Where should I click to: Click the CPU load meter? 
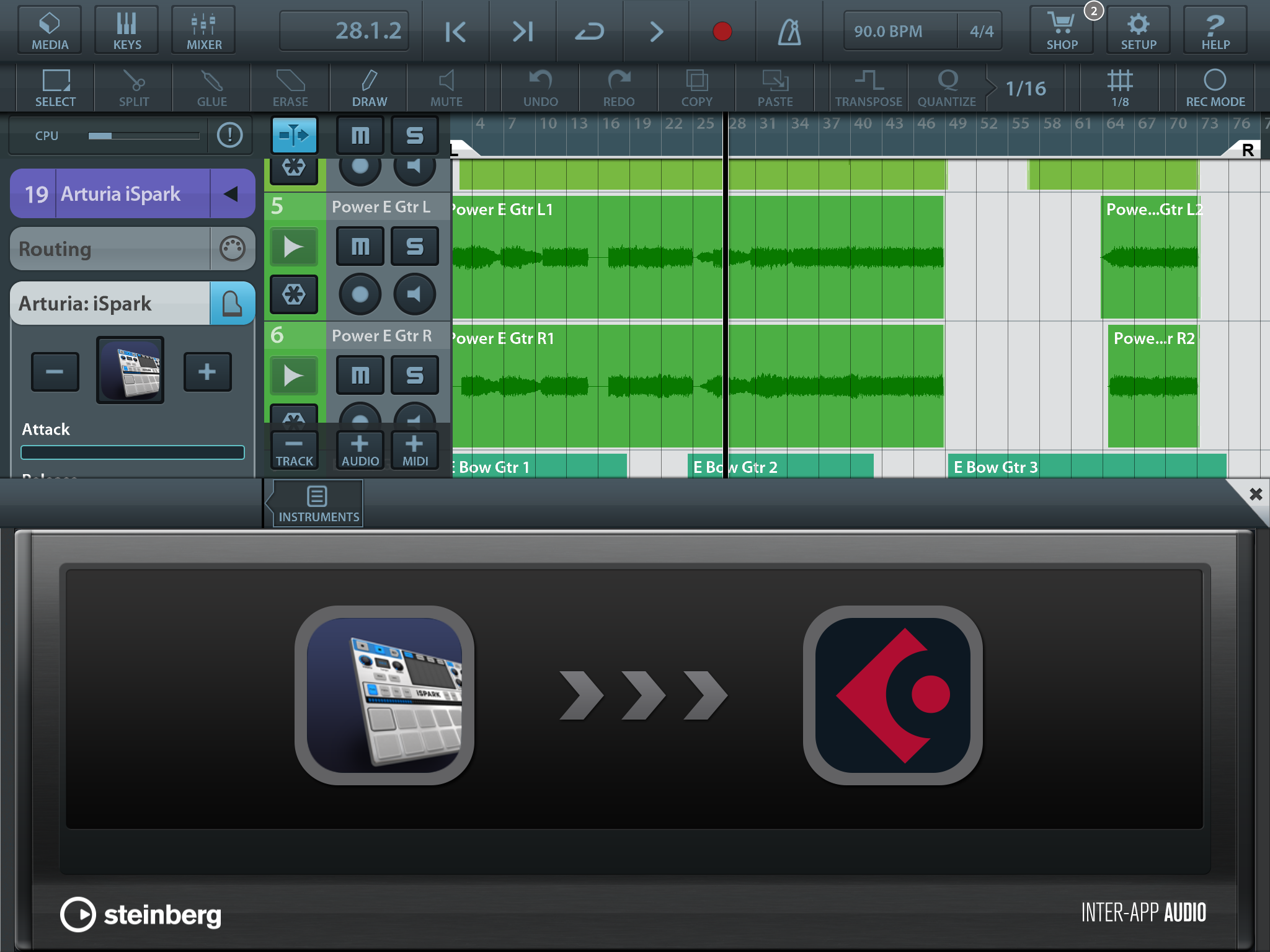[144, 136]
